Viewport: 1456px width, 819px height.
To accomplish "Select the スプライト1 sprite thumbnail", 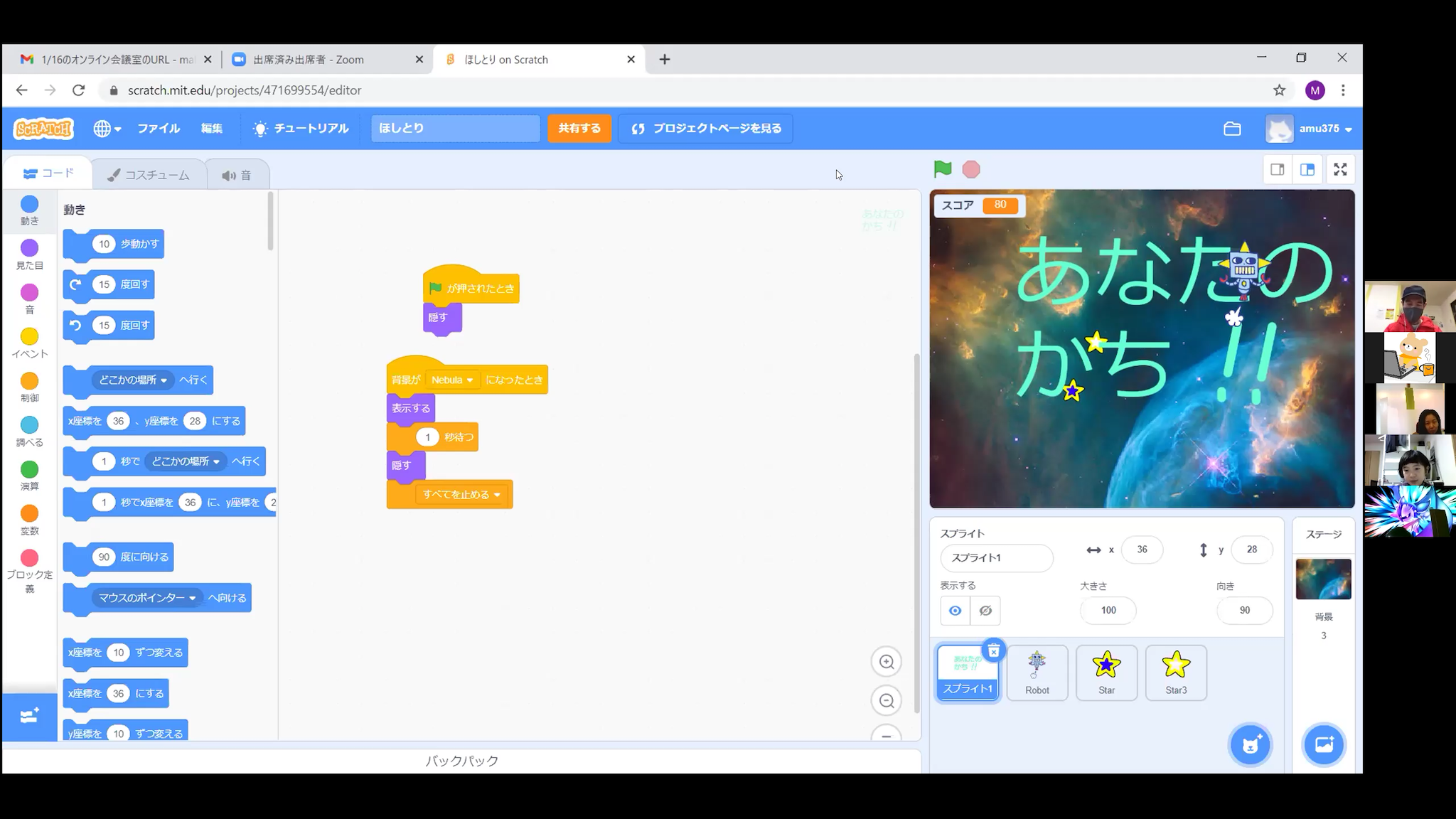I will (968, 673).
